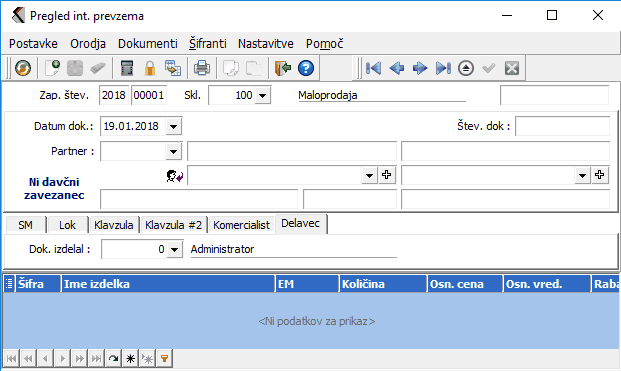Click the grid column chooser icon
Image resolution: width=621 pixels, height=371 pixels.
pos(9,284)
